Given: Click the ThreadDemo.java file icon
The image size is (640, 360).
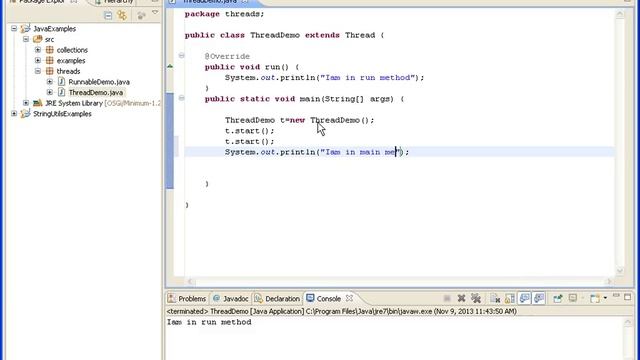Looking at the screenshot, I should point(61,92).
